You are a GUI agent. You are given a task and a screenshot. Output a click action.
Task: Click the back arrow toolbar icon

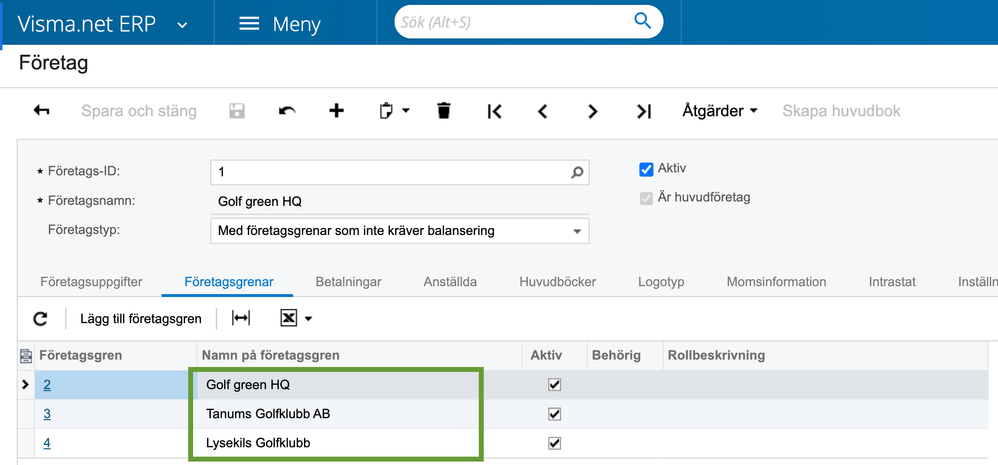click(x=41, y=111)
